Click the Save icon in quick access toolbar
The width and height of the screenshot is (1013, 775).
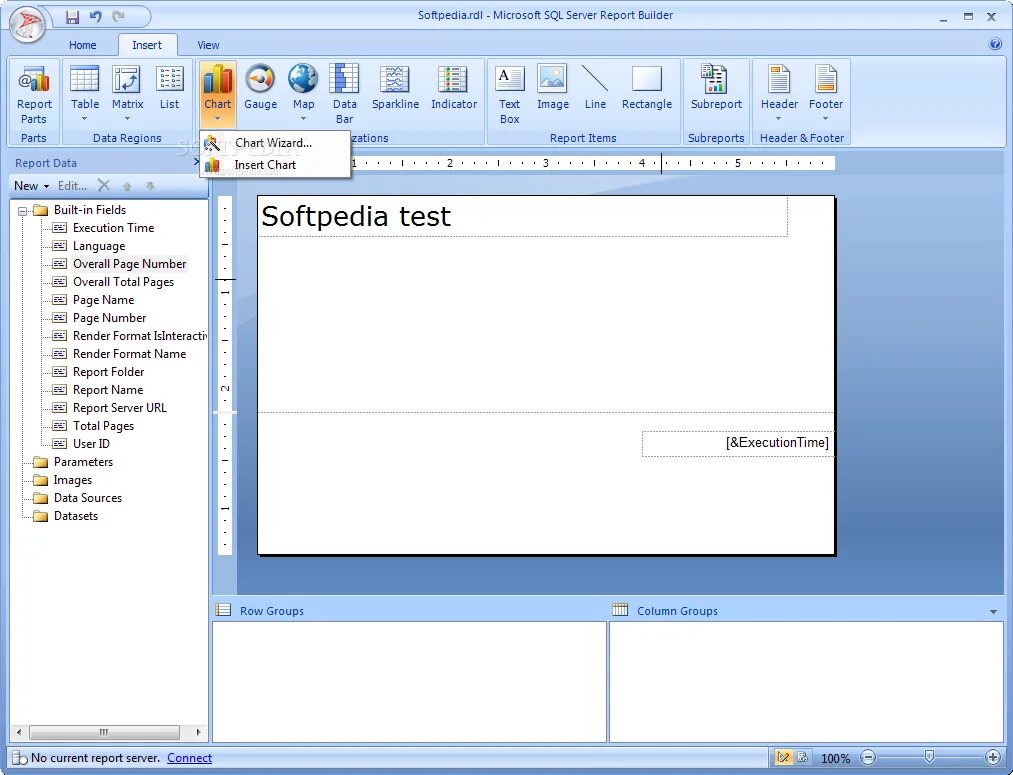tap(72, 17)
